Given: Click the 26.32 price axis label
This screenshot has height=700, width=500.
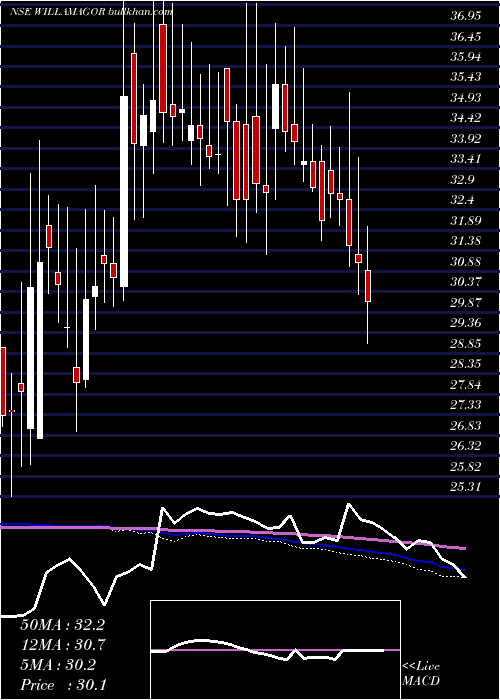Looking at the screenshot, I should coord(466,445).
